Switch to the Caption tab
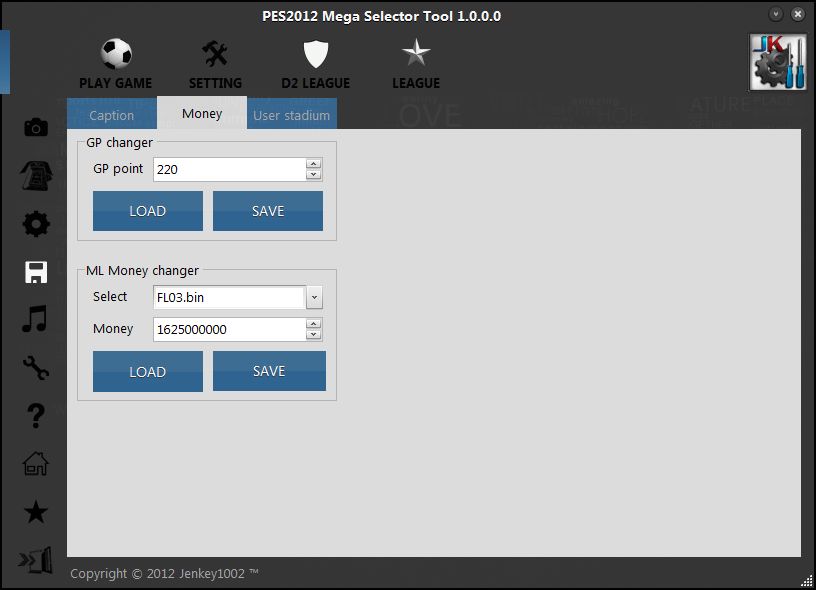Screen dimensions: 816x590 click(x=112, y=115)
